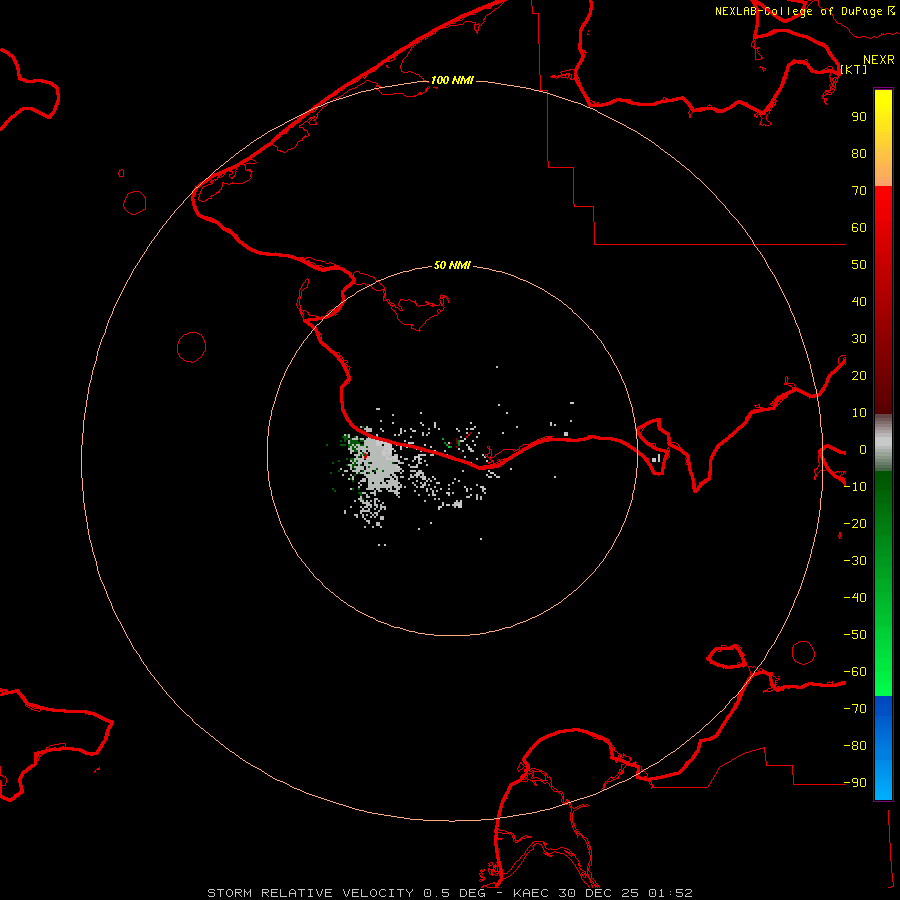Click the -50 value on velocity scale
The width and height of the screenshot is (900, 900).
pyautogui.click(x=855, y=635)
